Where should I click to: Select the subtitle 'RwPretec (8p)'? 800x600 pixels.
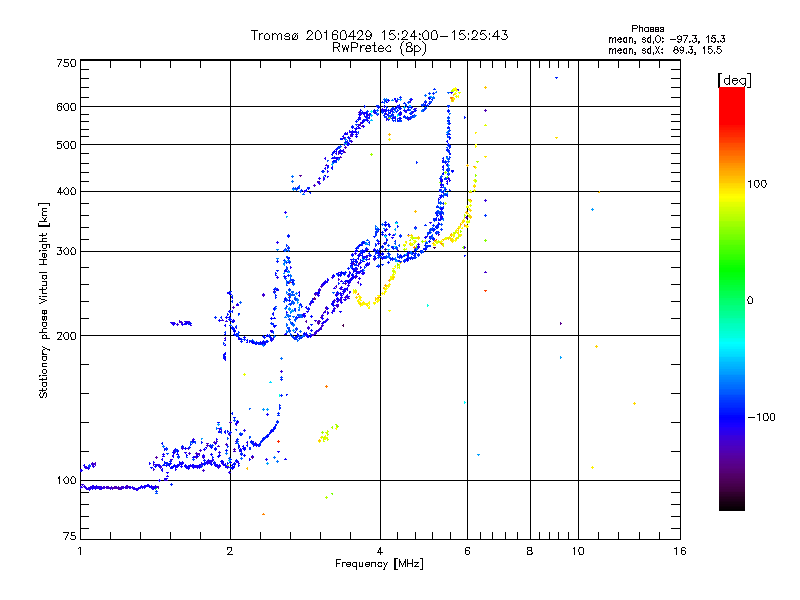click(379, 48)
